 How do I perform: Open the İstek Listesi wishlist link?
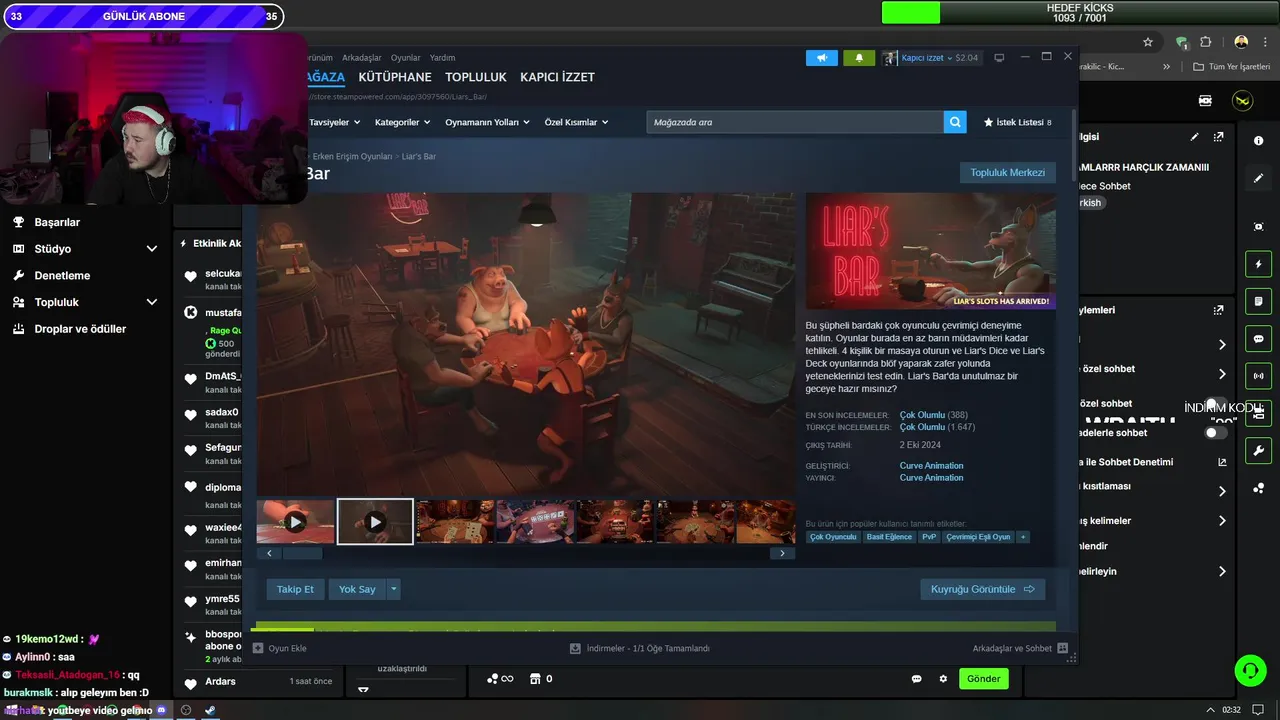[1018, 122]
